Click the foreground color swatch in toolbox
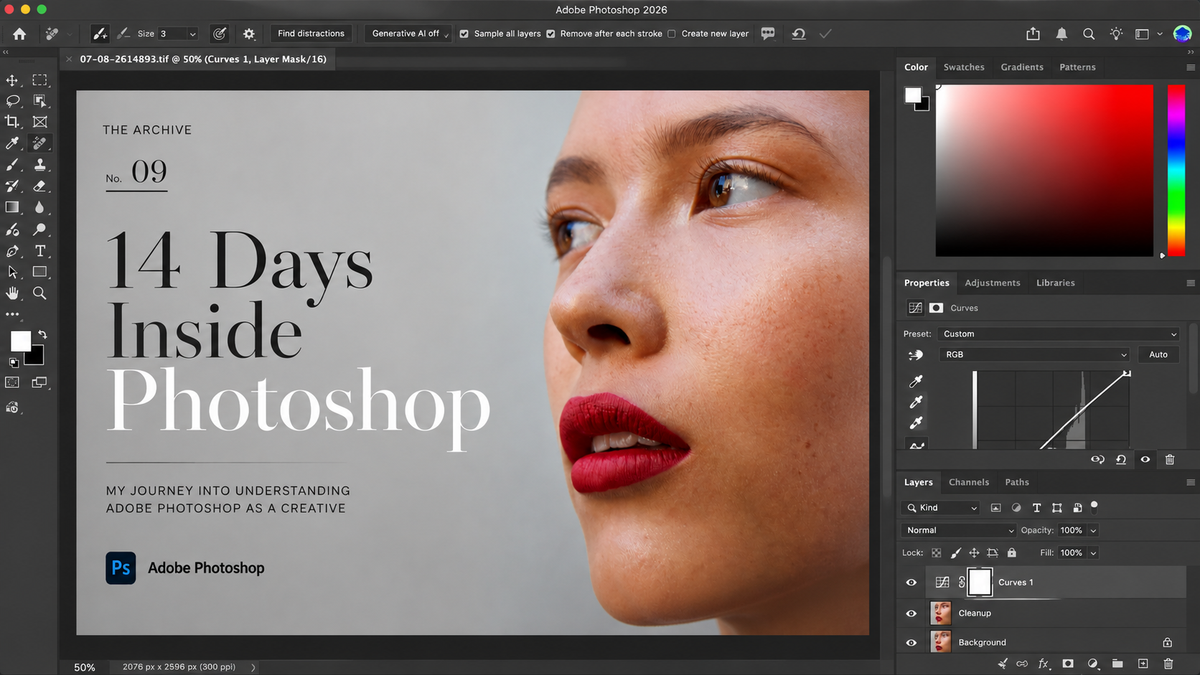The height and width of the screenshot is (675, 1200). (20, 342)
